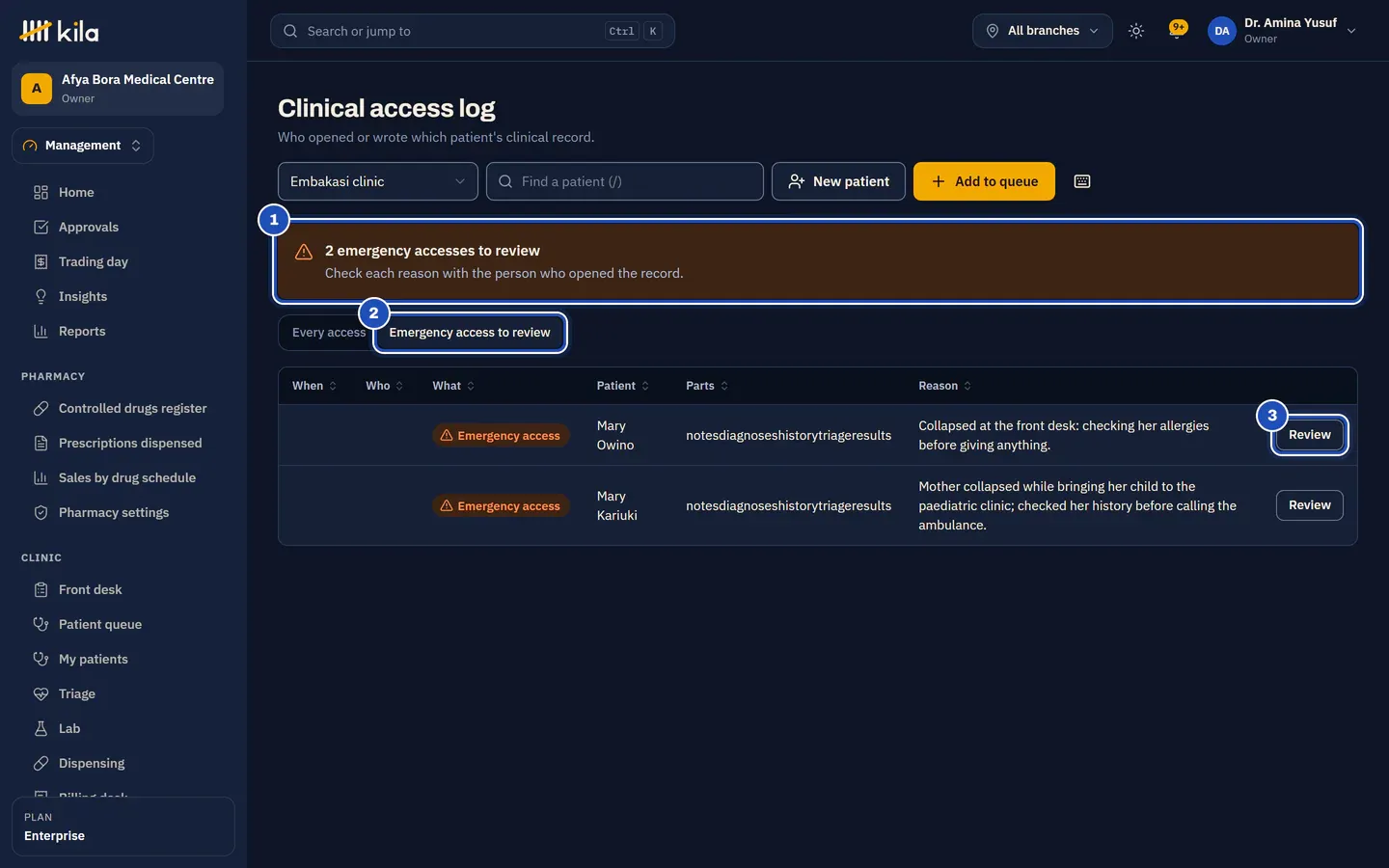Image resolution: width=1389 pixels, height=868 pixels.
Task: Click the New patient button
Action: coord(838,181)
